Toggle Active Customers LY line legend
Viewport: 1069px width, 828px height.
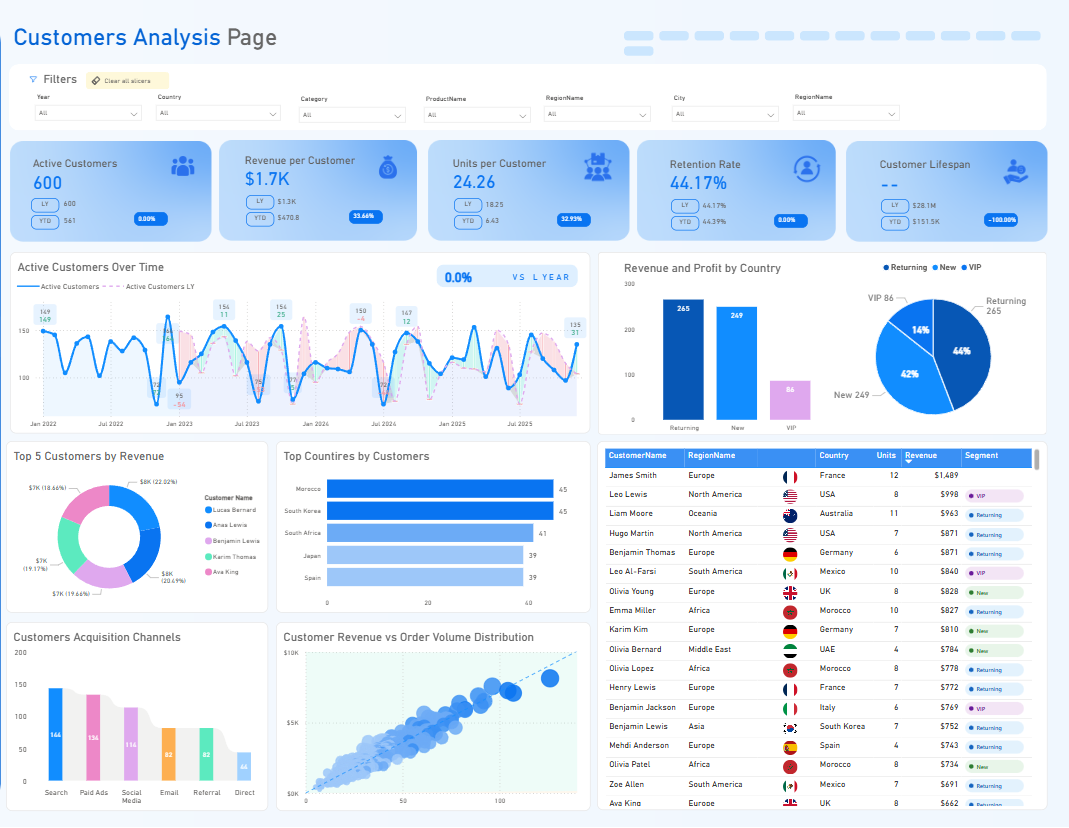[149, 287]
